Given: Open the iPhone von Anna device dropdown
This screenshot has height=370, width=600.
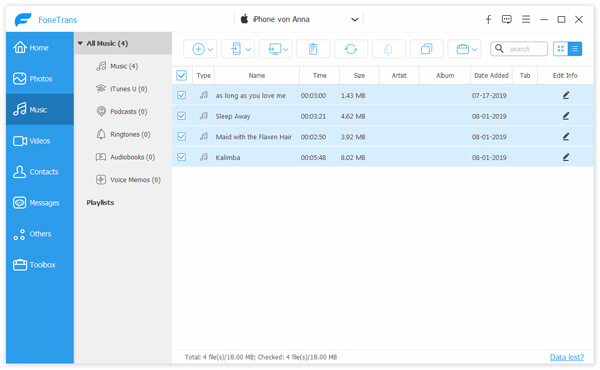Looking at the screenshot, I should (299, 19).
